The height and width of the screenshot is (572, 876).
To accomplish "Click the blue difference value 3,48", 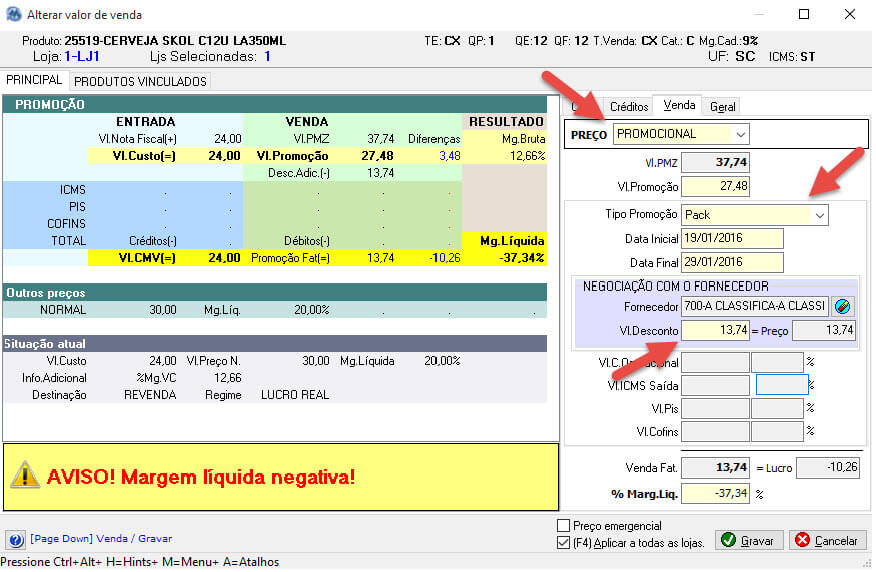I will click(450, 156).
